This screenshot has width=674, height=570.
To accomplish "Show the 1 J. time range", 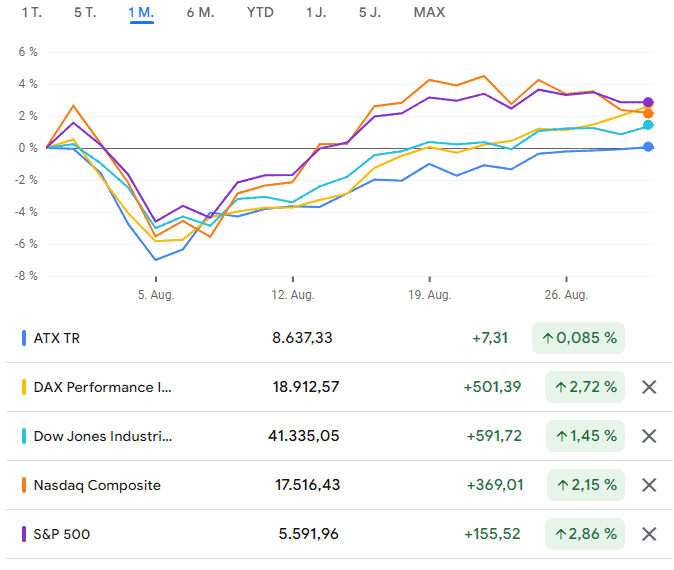I will [x=316, y=12].
